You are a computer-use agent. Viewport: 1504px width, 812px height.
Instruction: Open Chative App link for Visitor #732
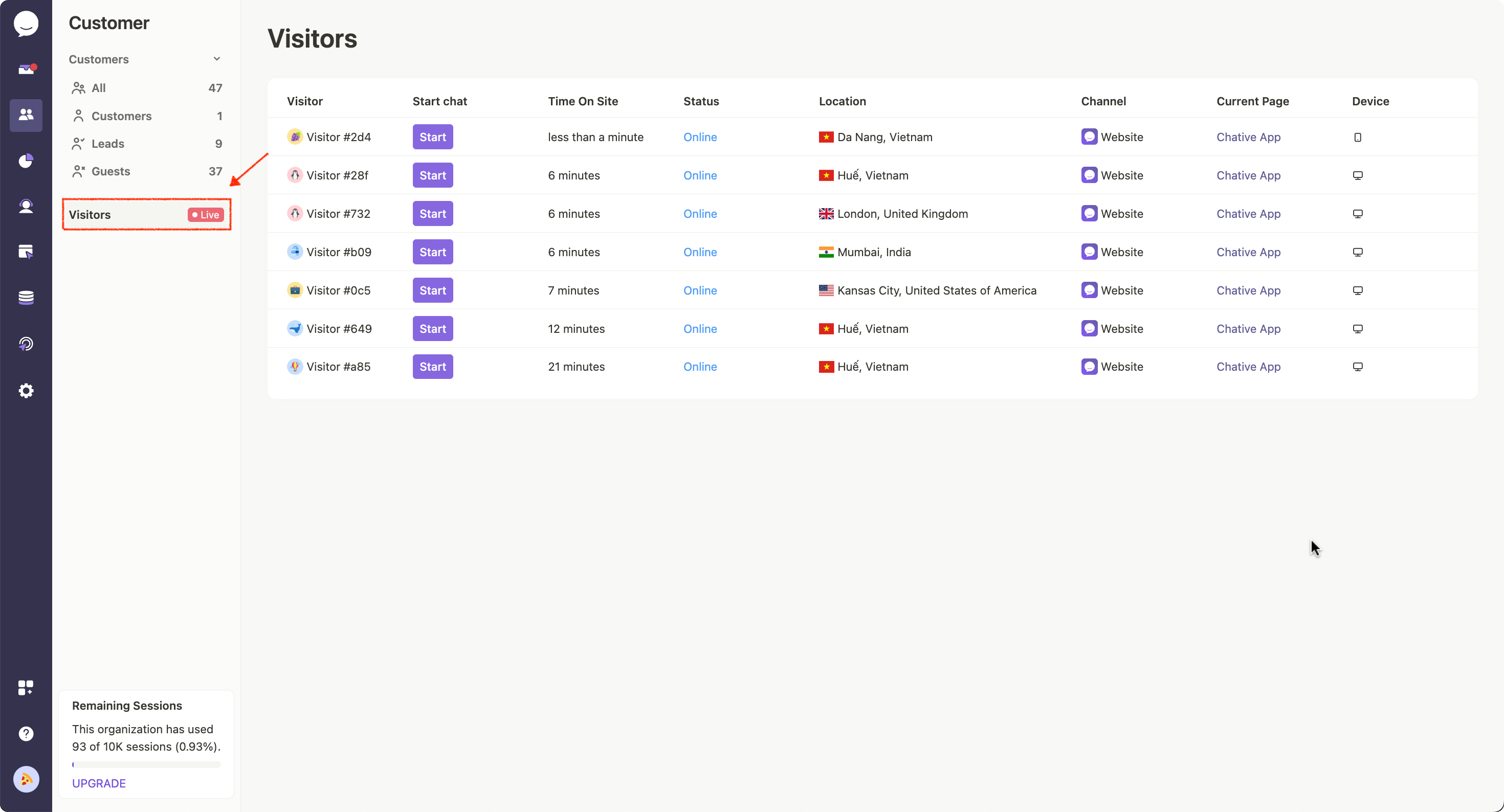tap(1248, 214)
